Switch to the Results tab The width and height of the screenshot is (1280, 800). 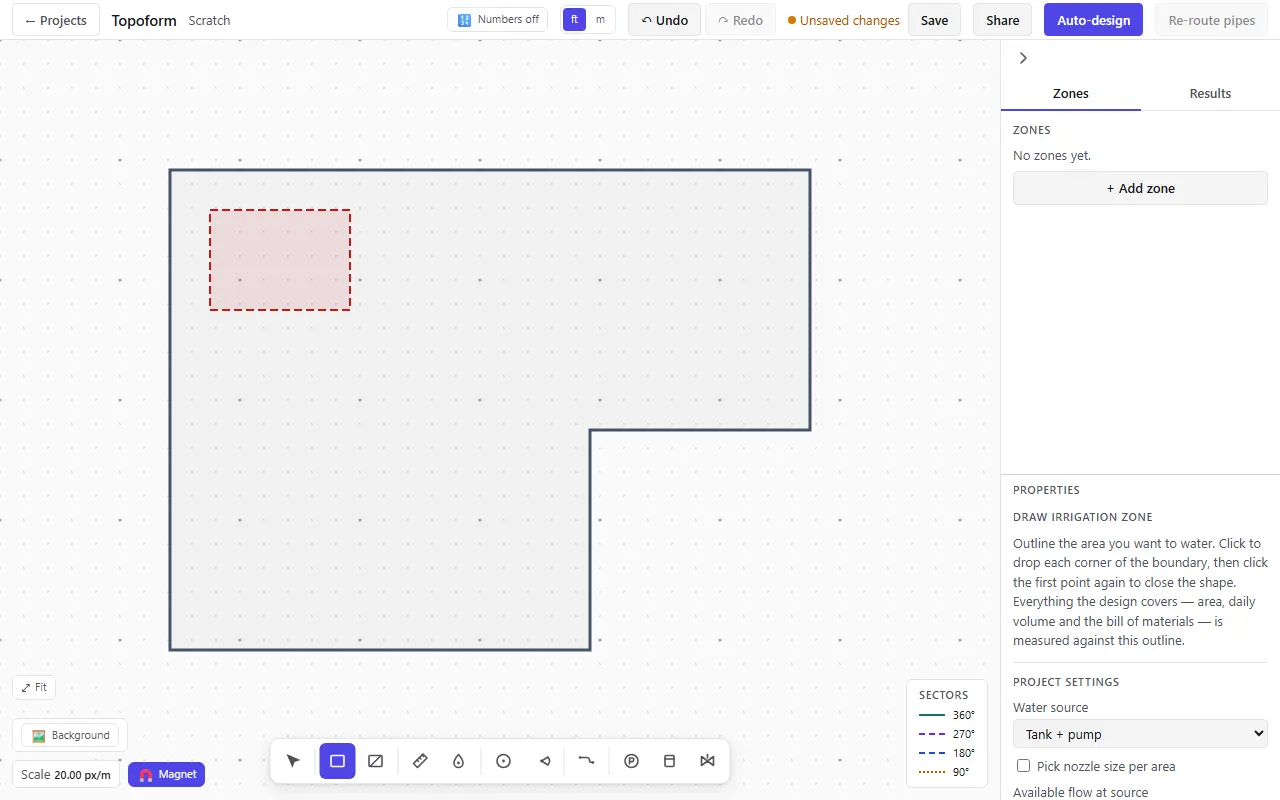[1210, 93]
